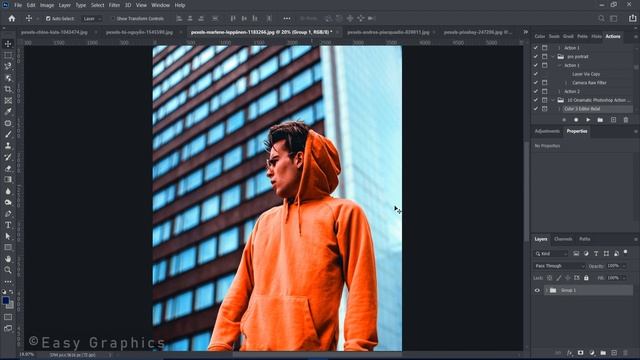Click the Share icon at top right
This screenshot has height=360, width=640.
pos(632,18)
